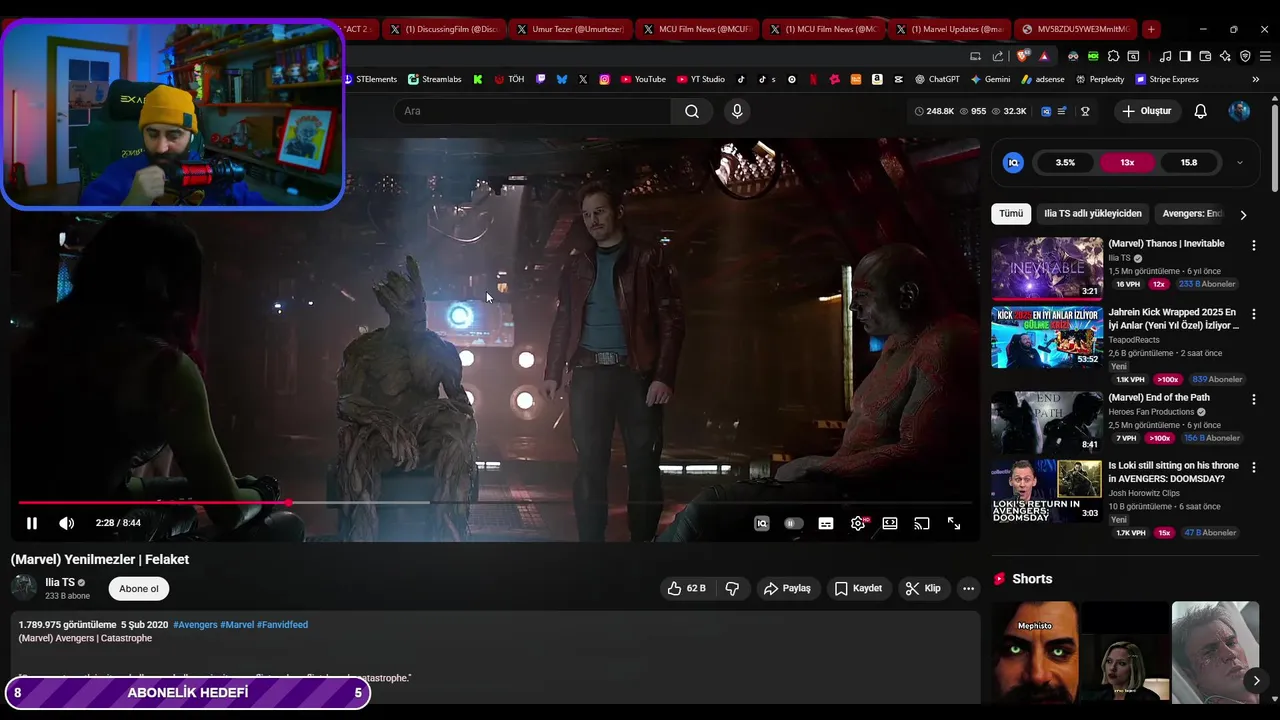Switch to theater mode view
The height and width of the screenshot is (720, 1280).
(x=890, y=523)
